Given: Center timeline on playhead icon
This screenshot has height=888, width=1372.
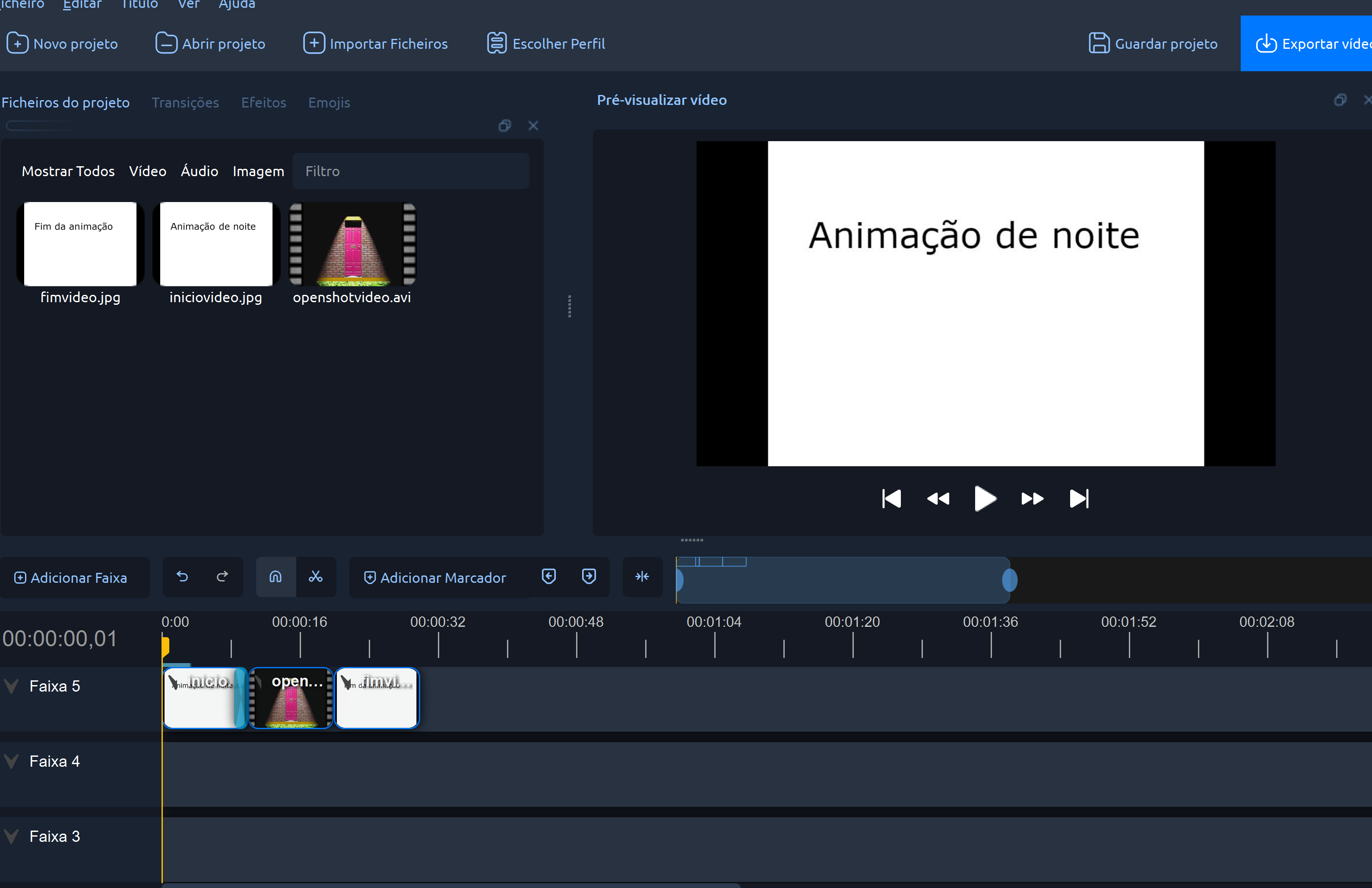Looking at the screenshot, I should [642, 576].
